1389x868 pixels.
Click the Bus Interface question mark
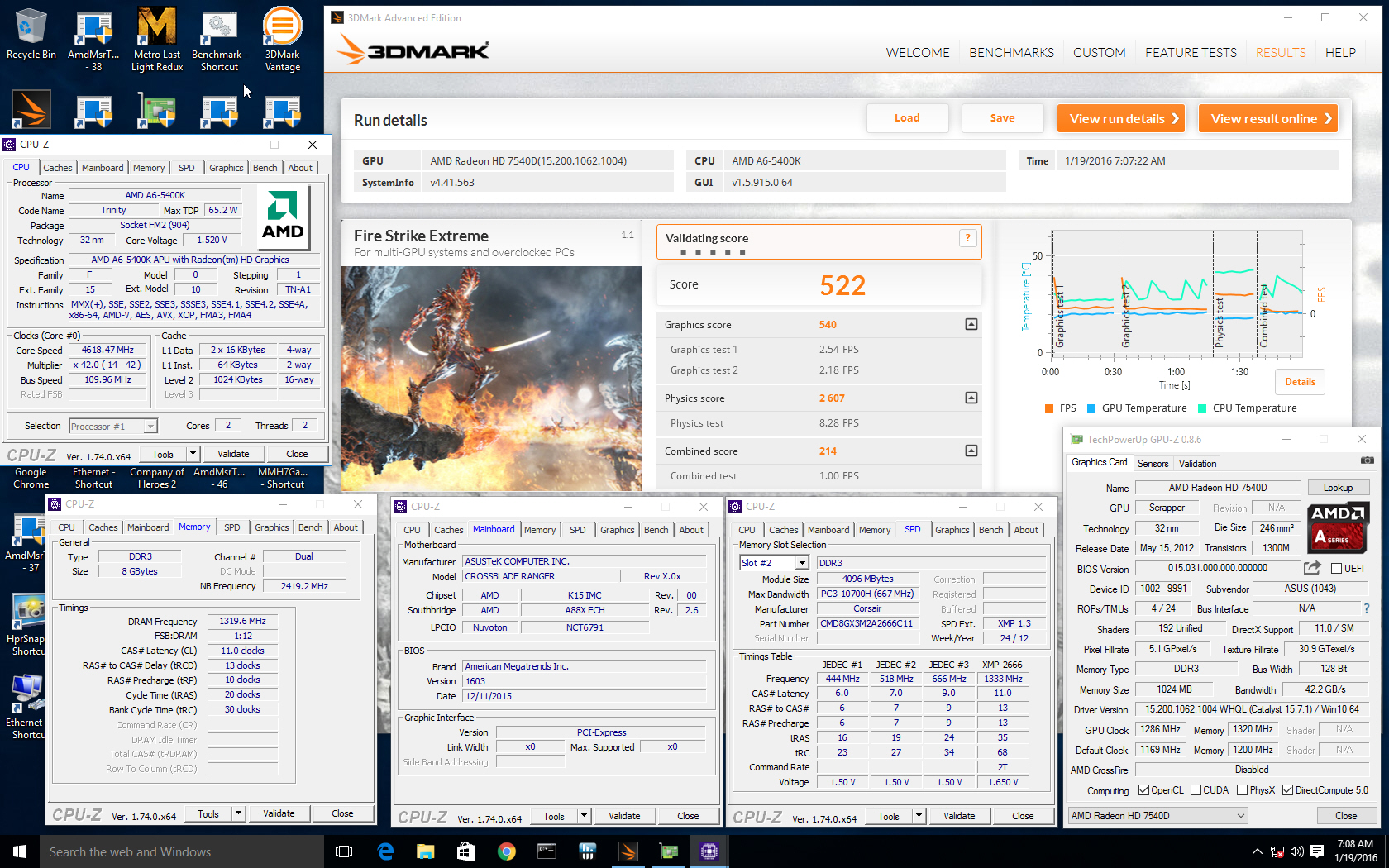pos(1366,608)
